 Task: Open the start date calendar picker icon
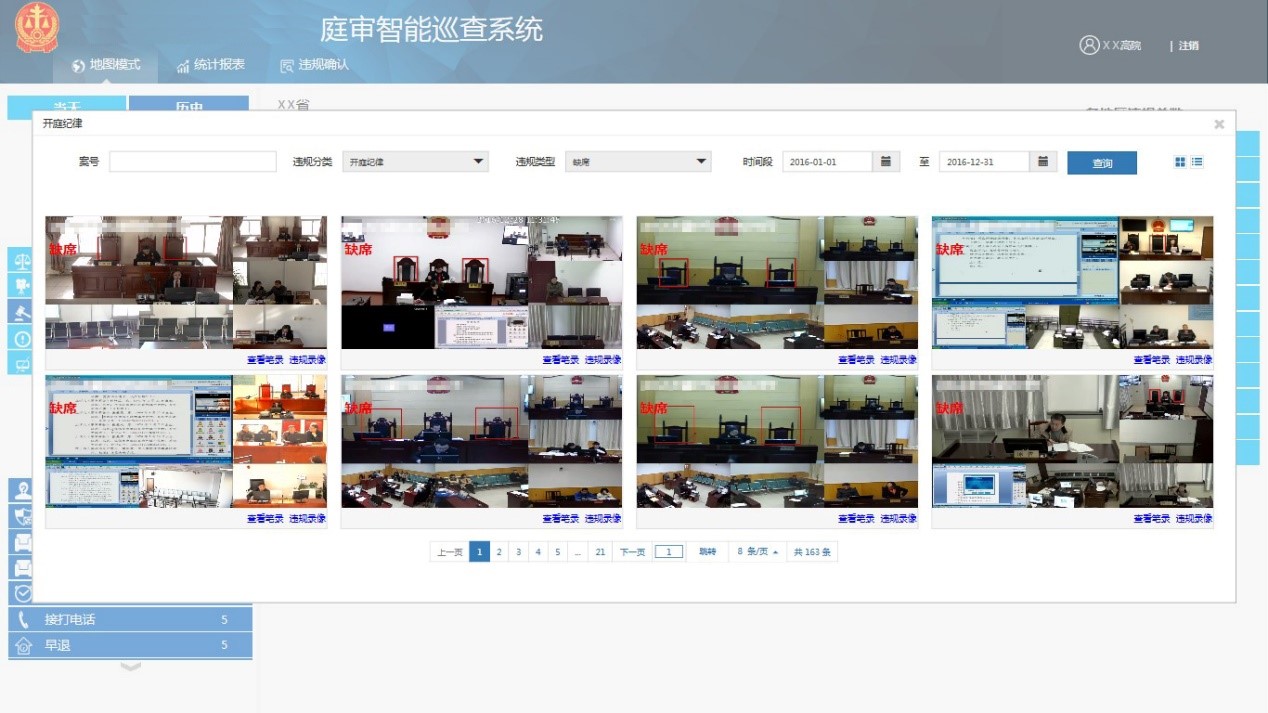point(886,162)
